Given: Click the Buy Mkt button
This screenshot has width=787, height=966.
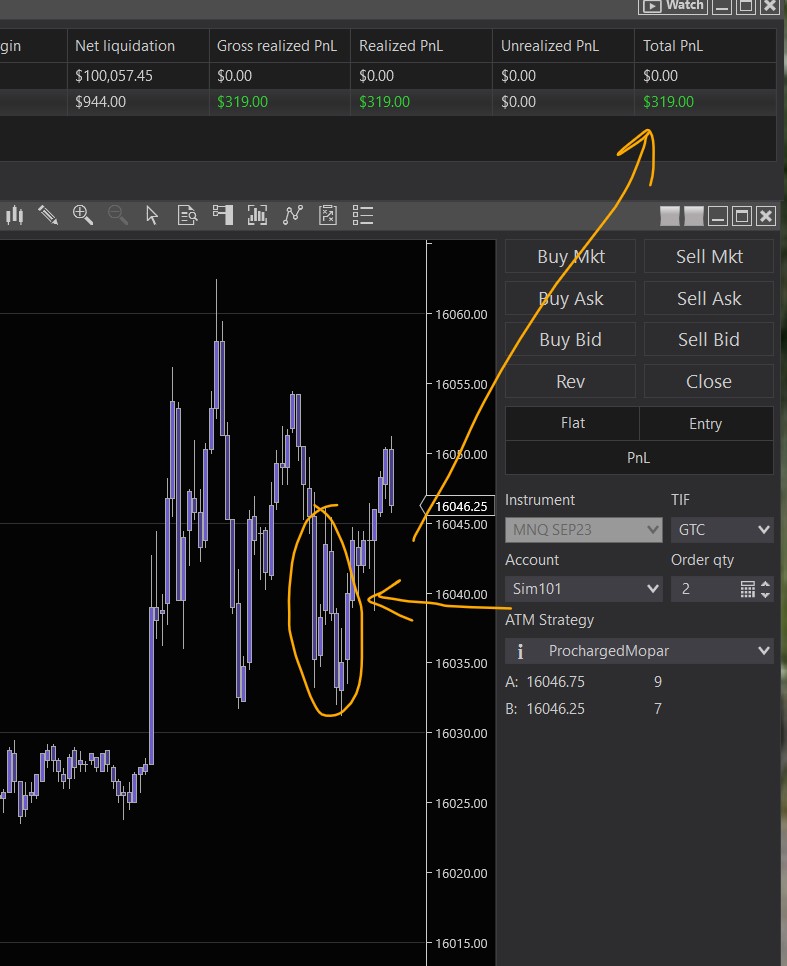Looking at the screenshot, I should pos(570,256).
